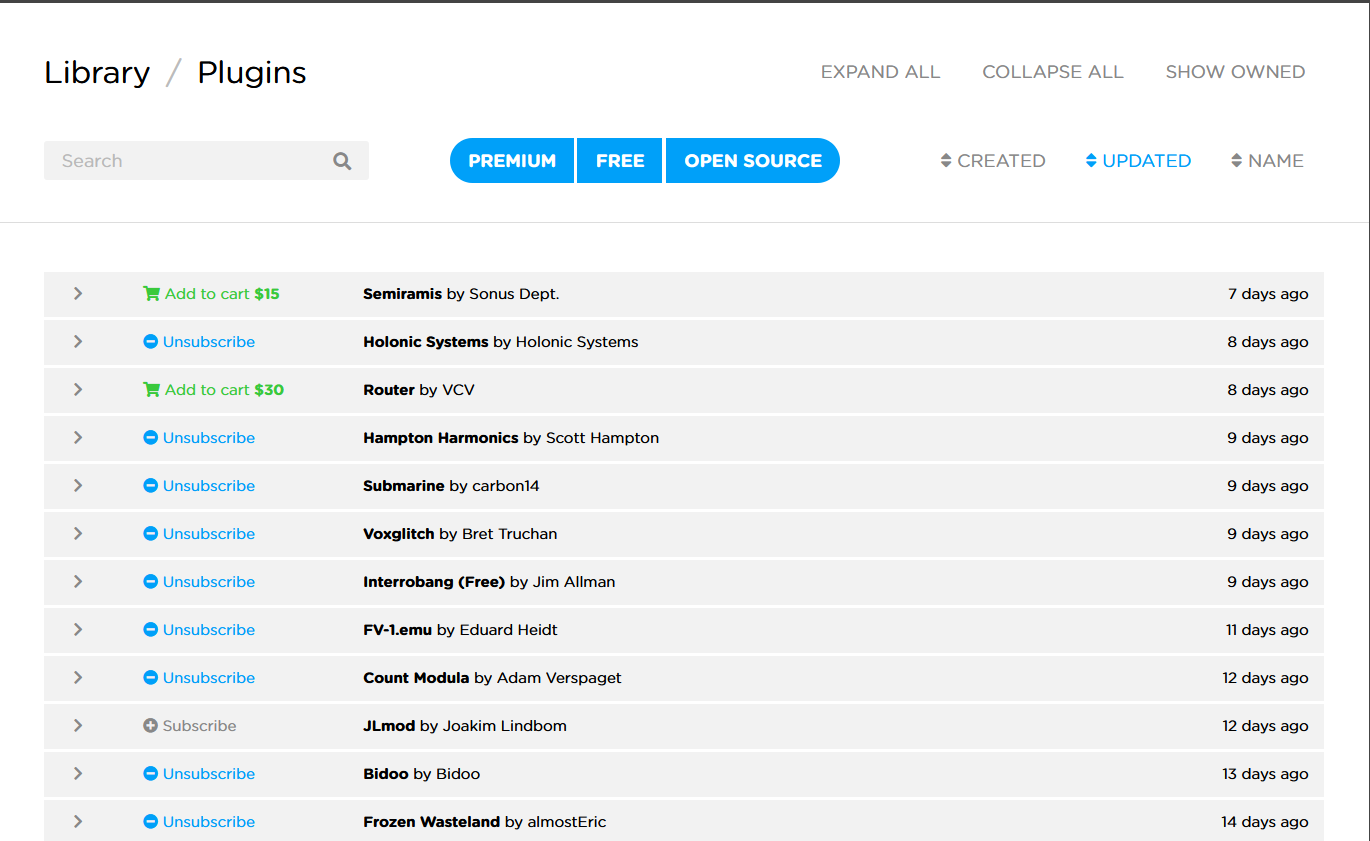Add Semiramis to cart for $15
Viewport: 1370px width, 841px height.
pyautogui.click(x=211, y=294)
